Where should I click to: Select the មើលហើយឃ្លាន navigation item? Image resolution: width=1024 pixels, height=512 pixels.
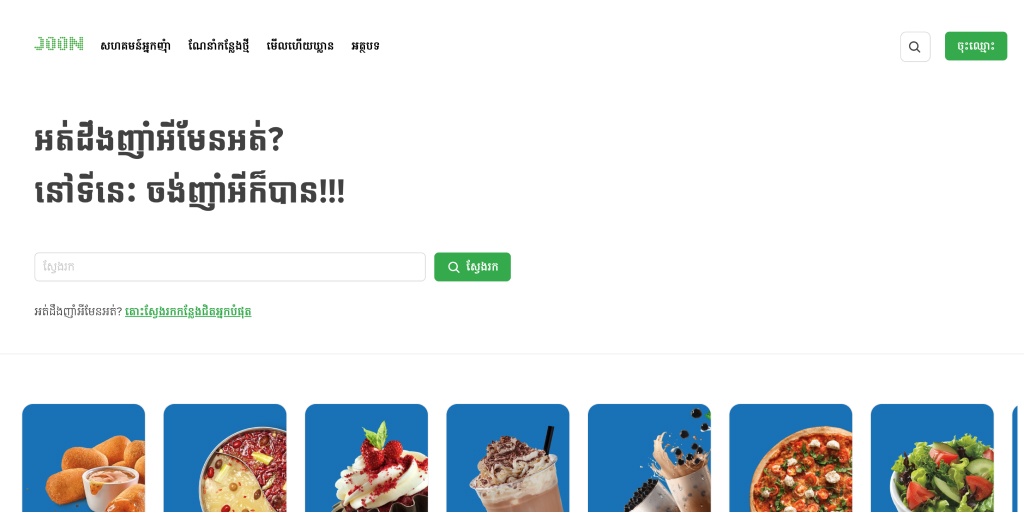point(300,46)
